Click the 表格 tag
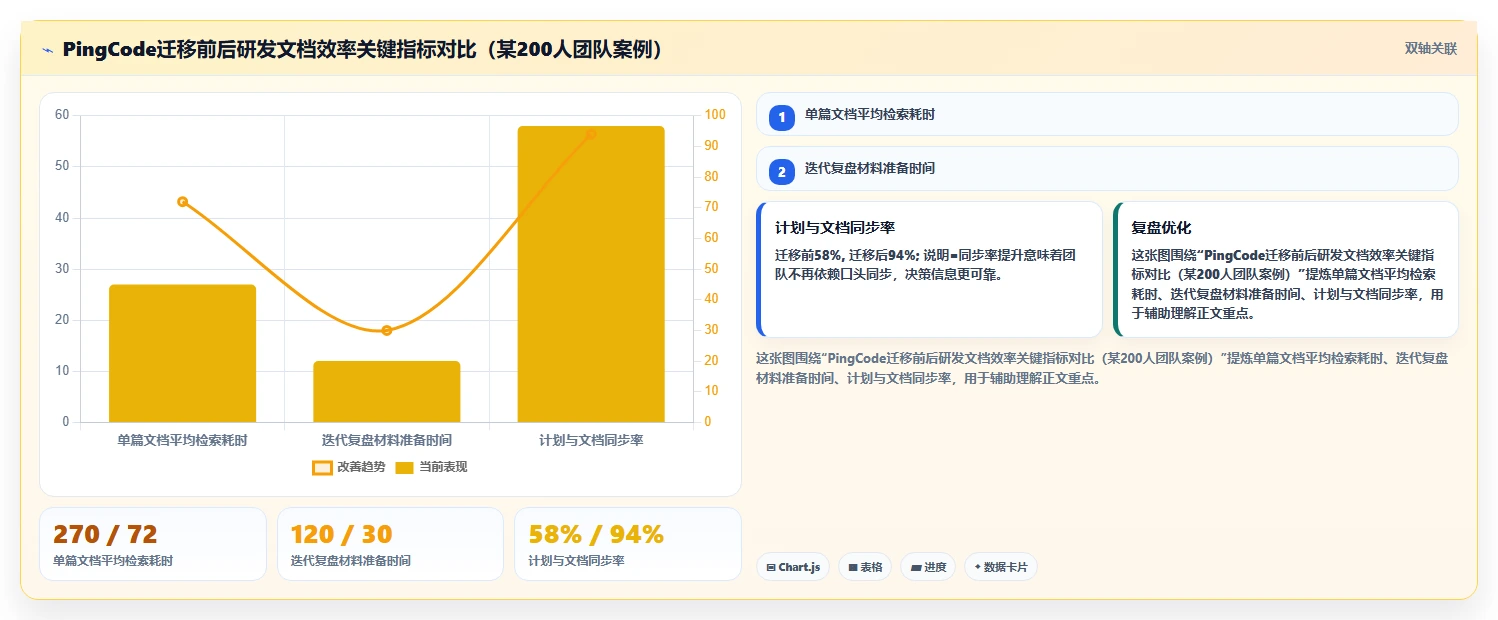The height and width of the screenshot is (620, 1498). point(865,567)
